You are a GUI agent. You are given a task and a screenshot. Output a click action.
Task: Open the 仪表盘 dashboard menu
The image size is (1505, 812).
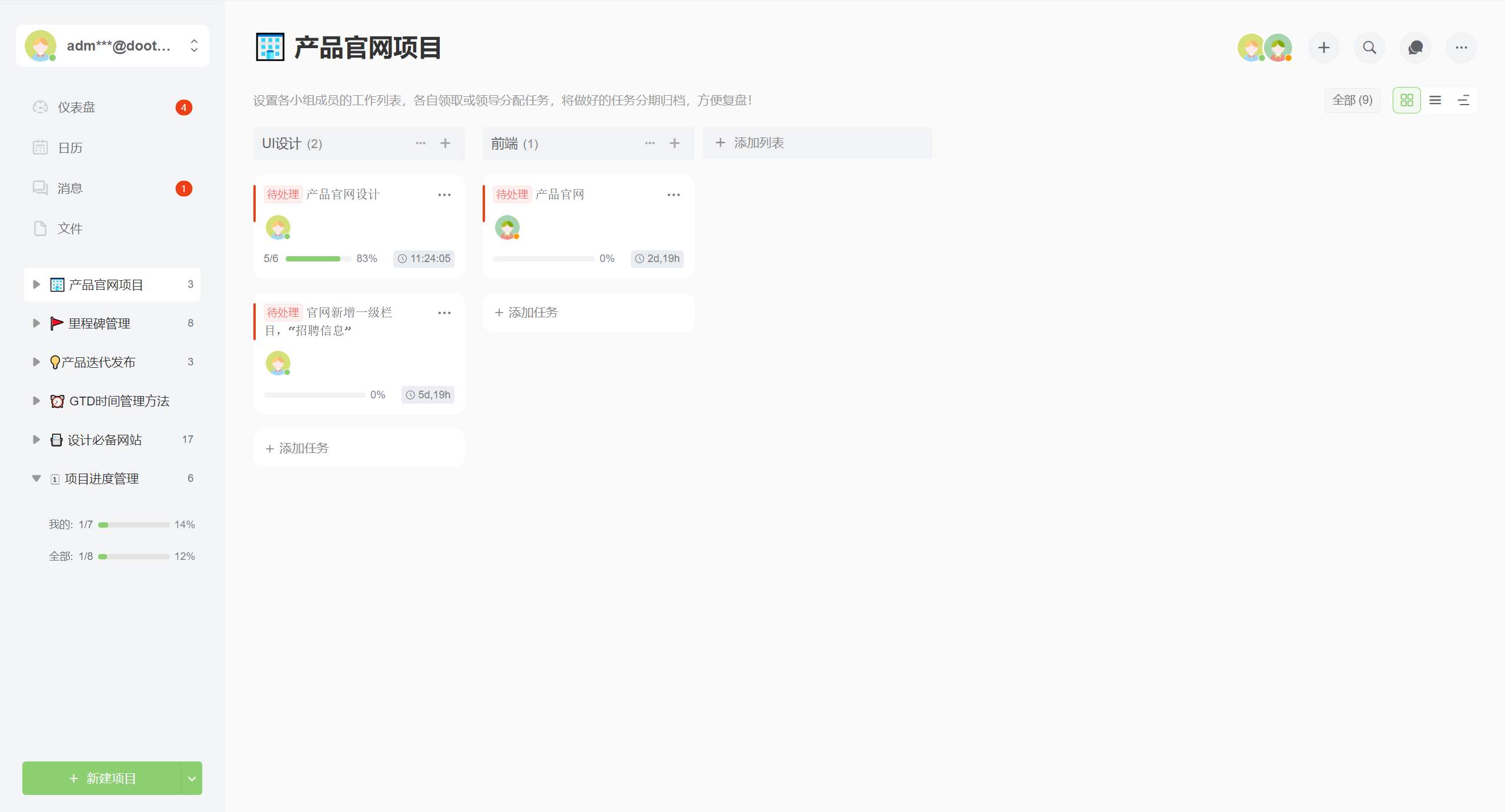click(76, 108)
